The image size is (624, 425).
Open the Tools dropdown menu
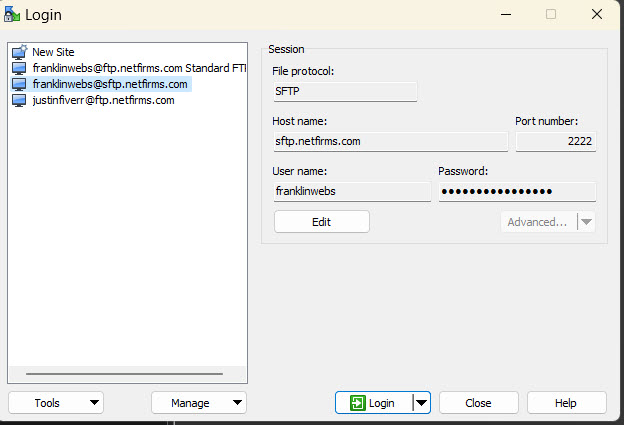[55, 403]
